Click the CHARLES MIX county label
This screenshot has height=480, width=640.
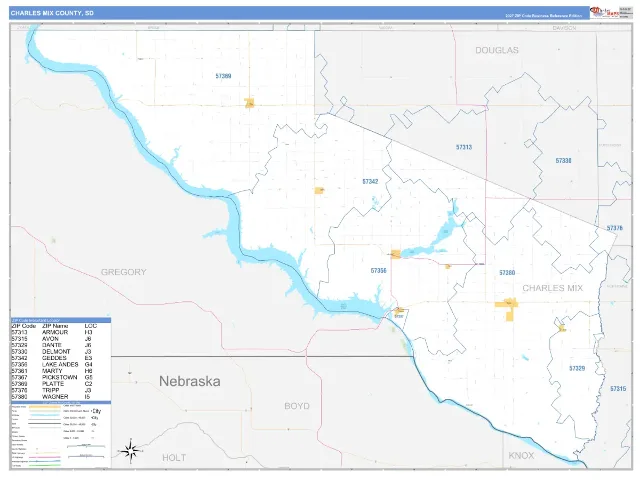pyautogui.click(x=553, y=288)
